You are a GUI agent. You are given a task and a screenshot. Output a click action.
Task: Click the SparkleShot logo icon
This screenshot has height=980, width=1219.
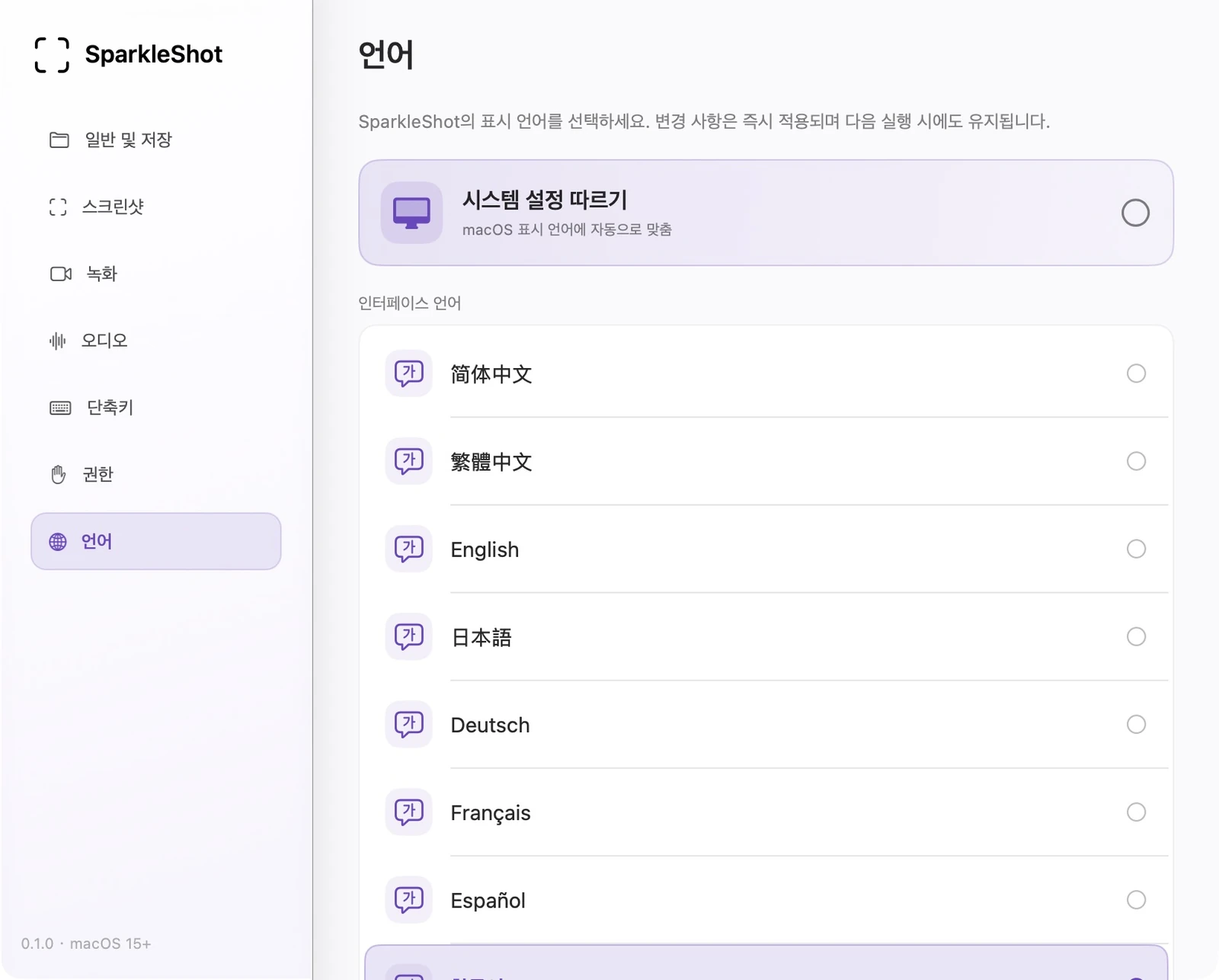pyautogui.click(x=52, y=55)
